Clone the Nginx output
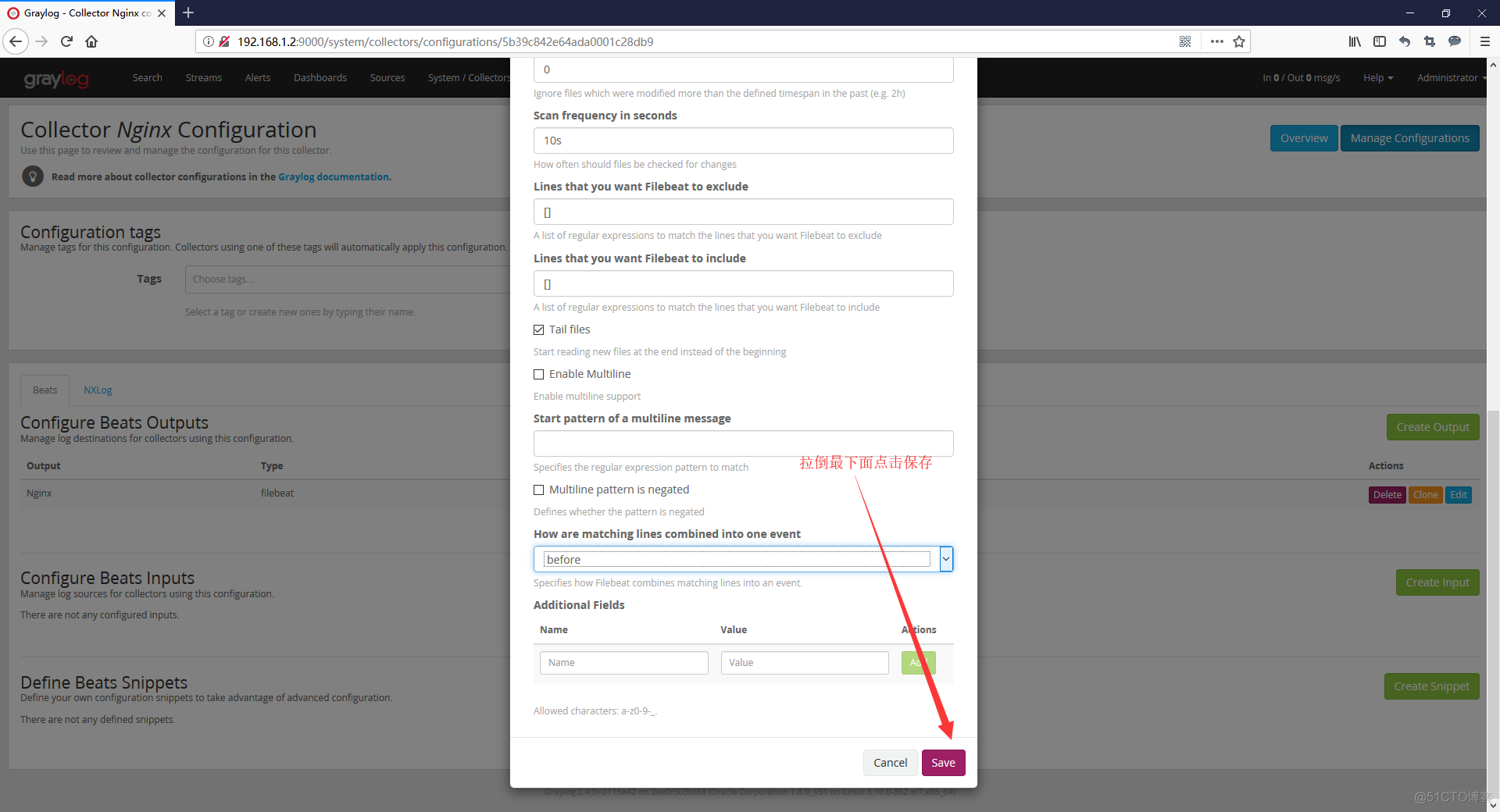The width and height of the screenshot is (1500, 812). (x=1425, y=495)
